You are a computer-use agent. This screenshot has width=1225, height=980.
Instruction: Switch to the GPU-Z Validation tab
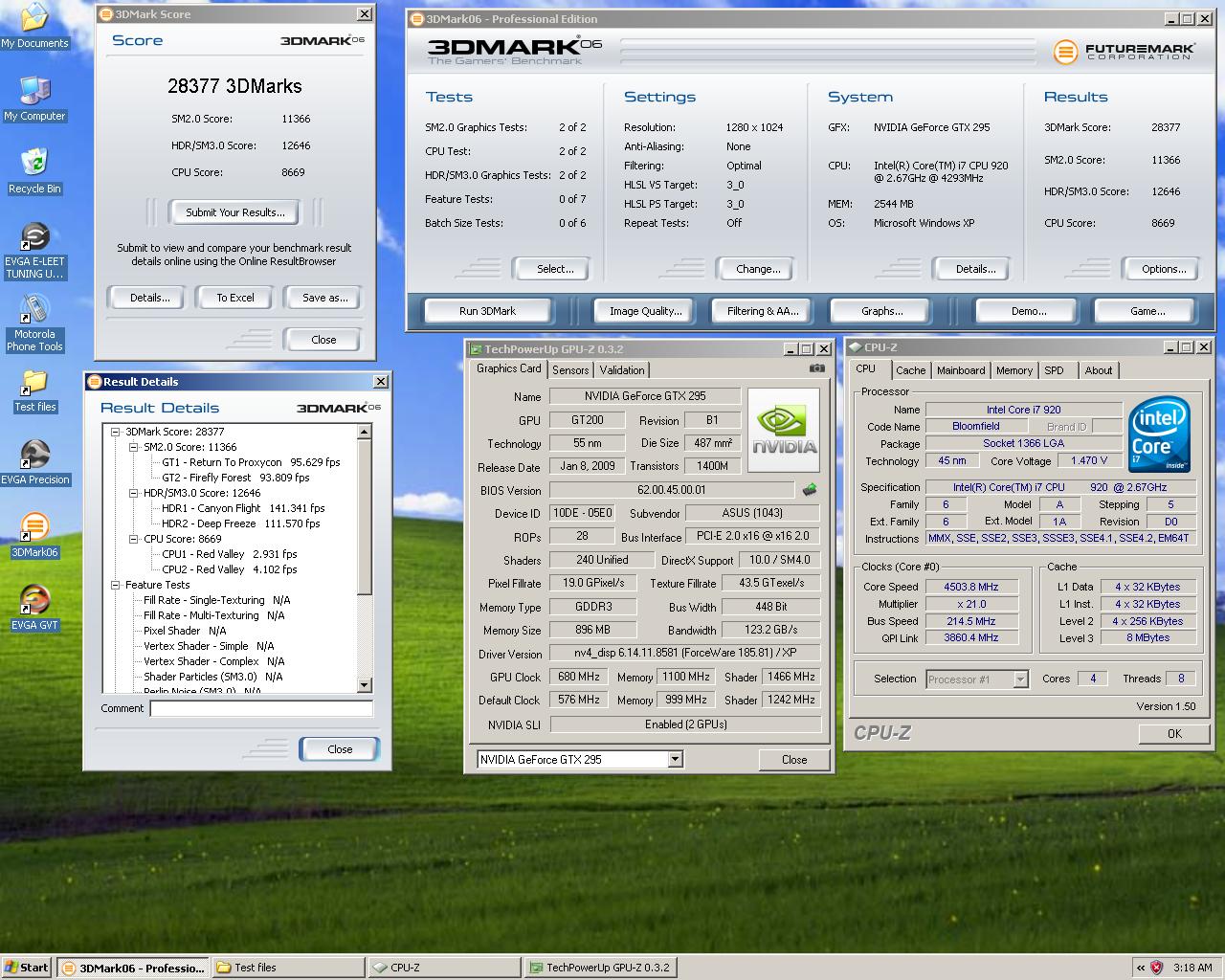point(622,370)
